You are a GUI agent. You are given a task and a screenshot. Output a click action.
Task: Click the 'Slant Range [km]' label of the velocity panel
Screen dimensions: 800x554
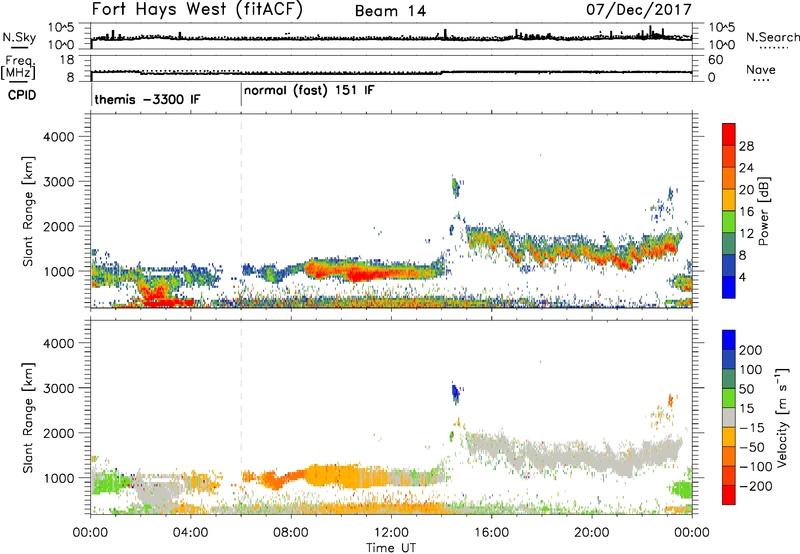[28, 417]
